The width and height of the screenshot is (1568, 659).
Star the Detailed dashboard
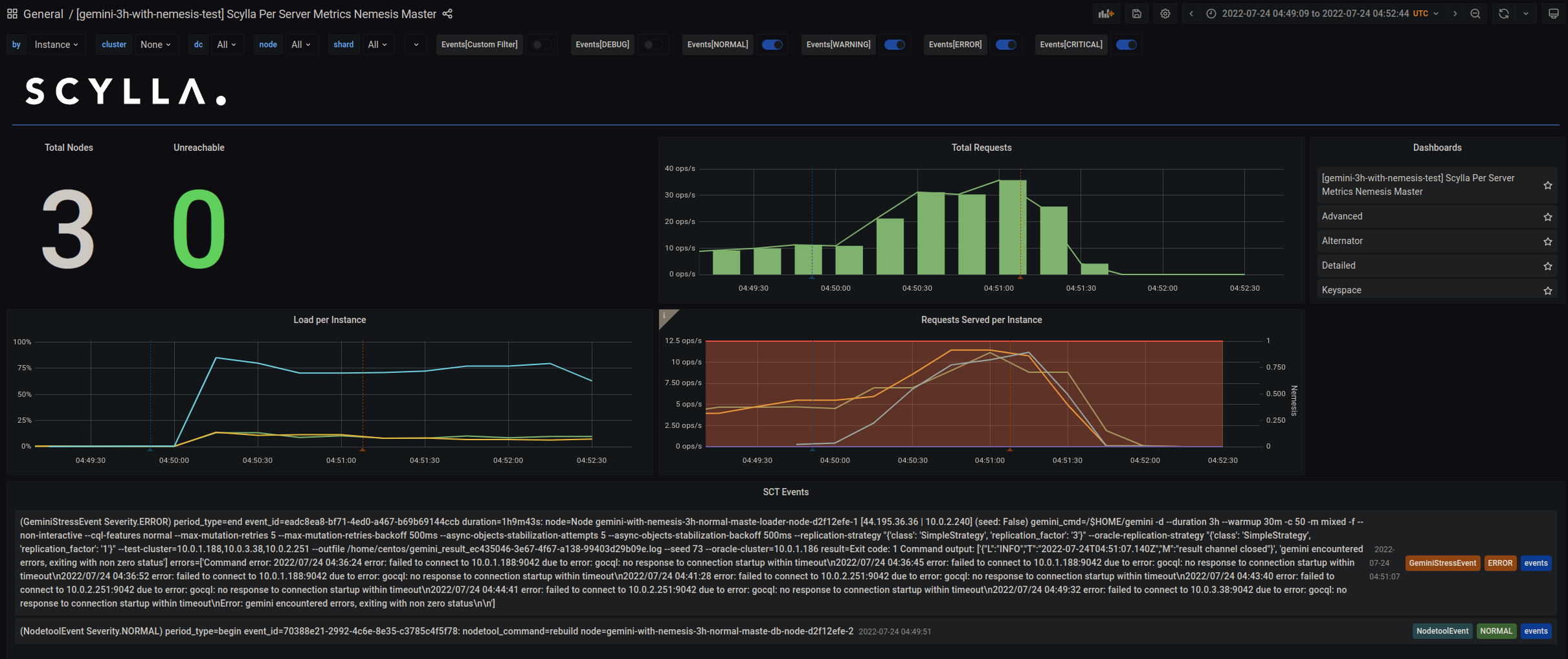(x=1548, y=266)
